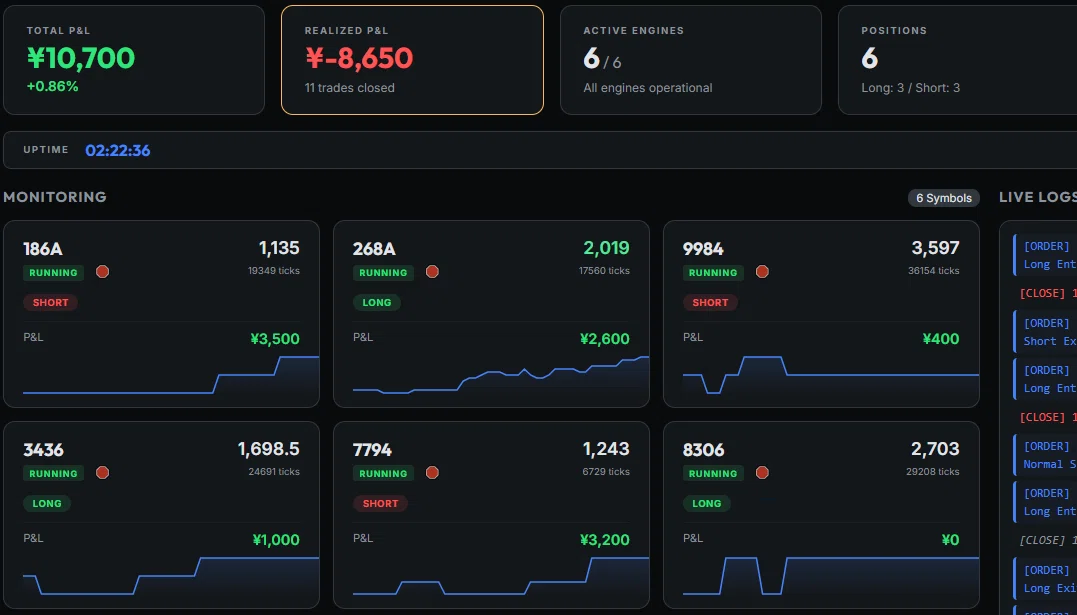Image resolution: width=1077 pixels, height=615 pixels.
Task: Click the 6729 ticks count
Action: [606, 471]
